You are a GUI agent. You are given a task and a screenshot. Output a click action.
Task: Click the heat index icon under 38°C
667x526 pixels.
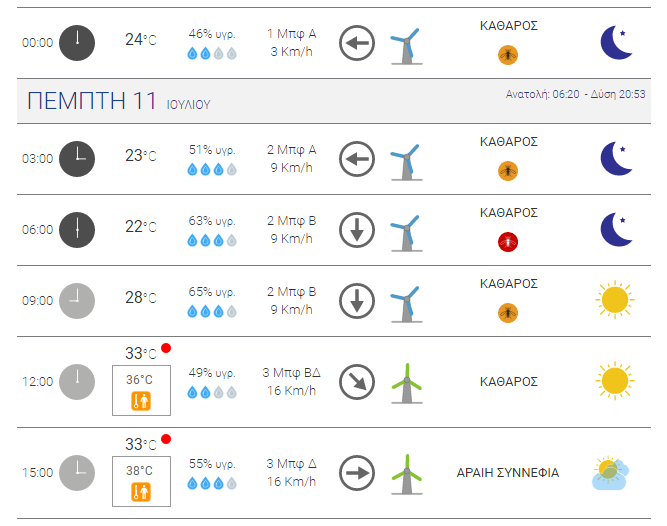coord(141,492)
